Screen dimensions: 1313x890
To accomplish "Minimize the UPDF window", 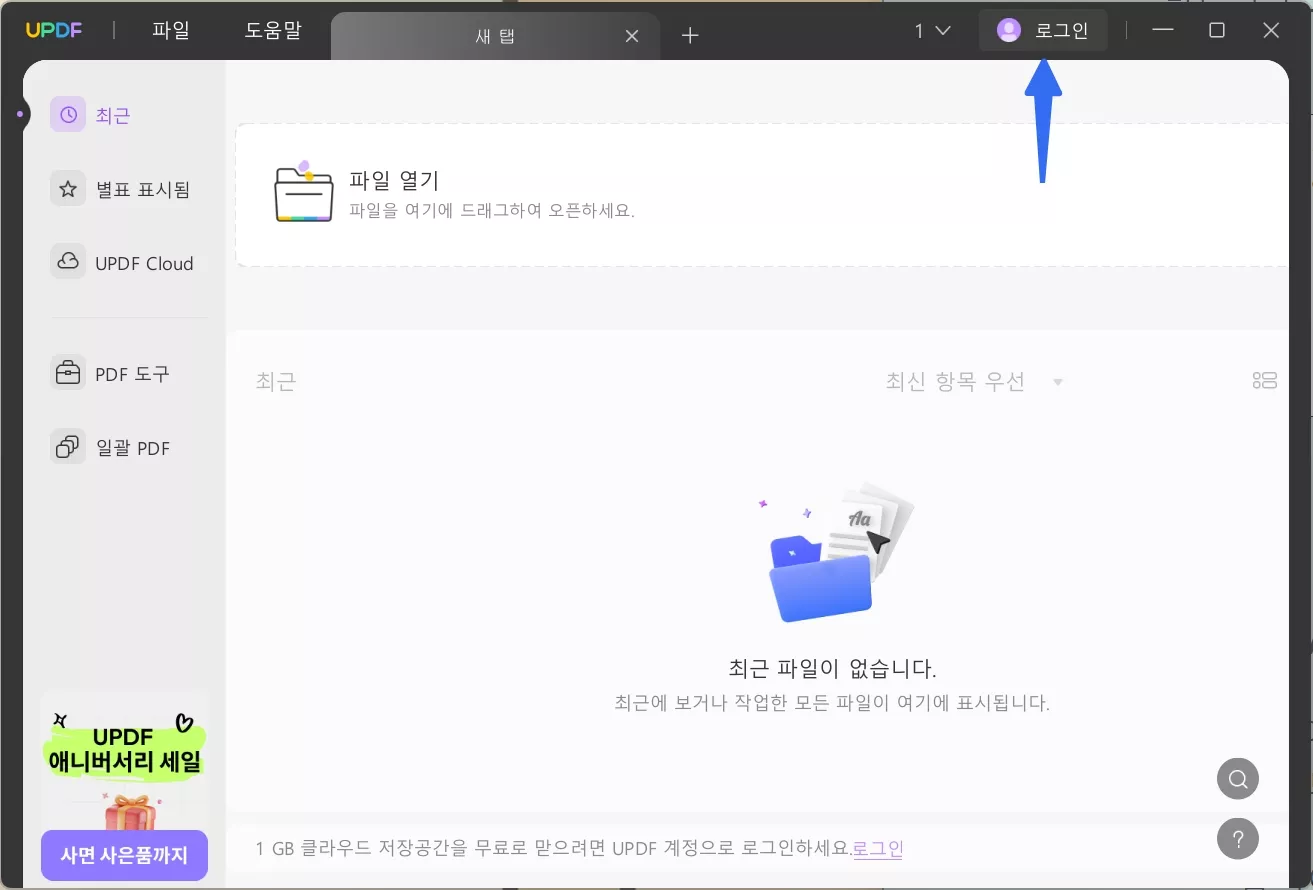I will point(1162,30).
